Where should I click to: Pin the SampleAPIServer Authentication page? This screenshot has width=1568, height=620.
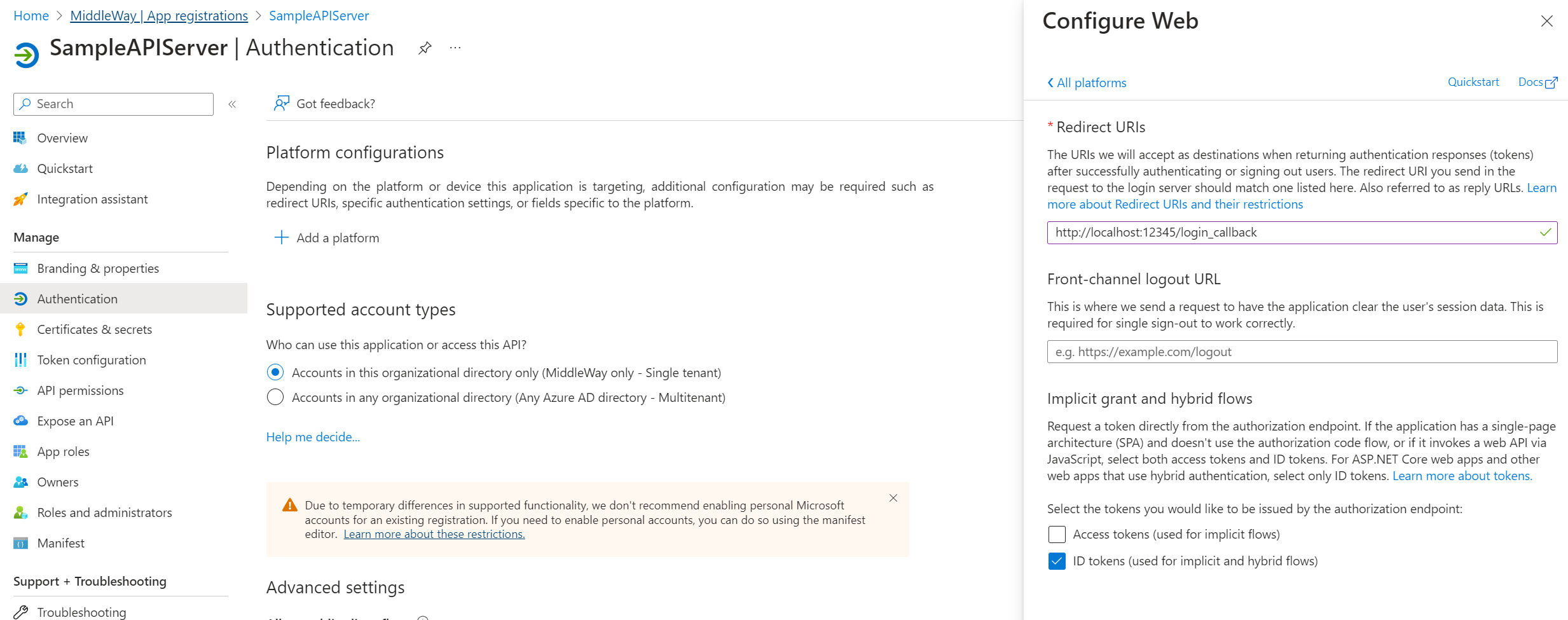(x=425, y=48)
